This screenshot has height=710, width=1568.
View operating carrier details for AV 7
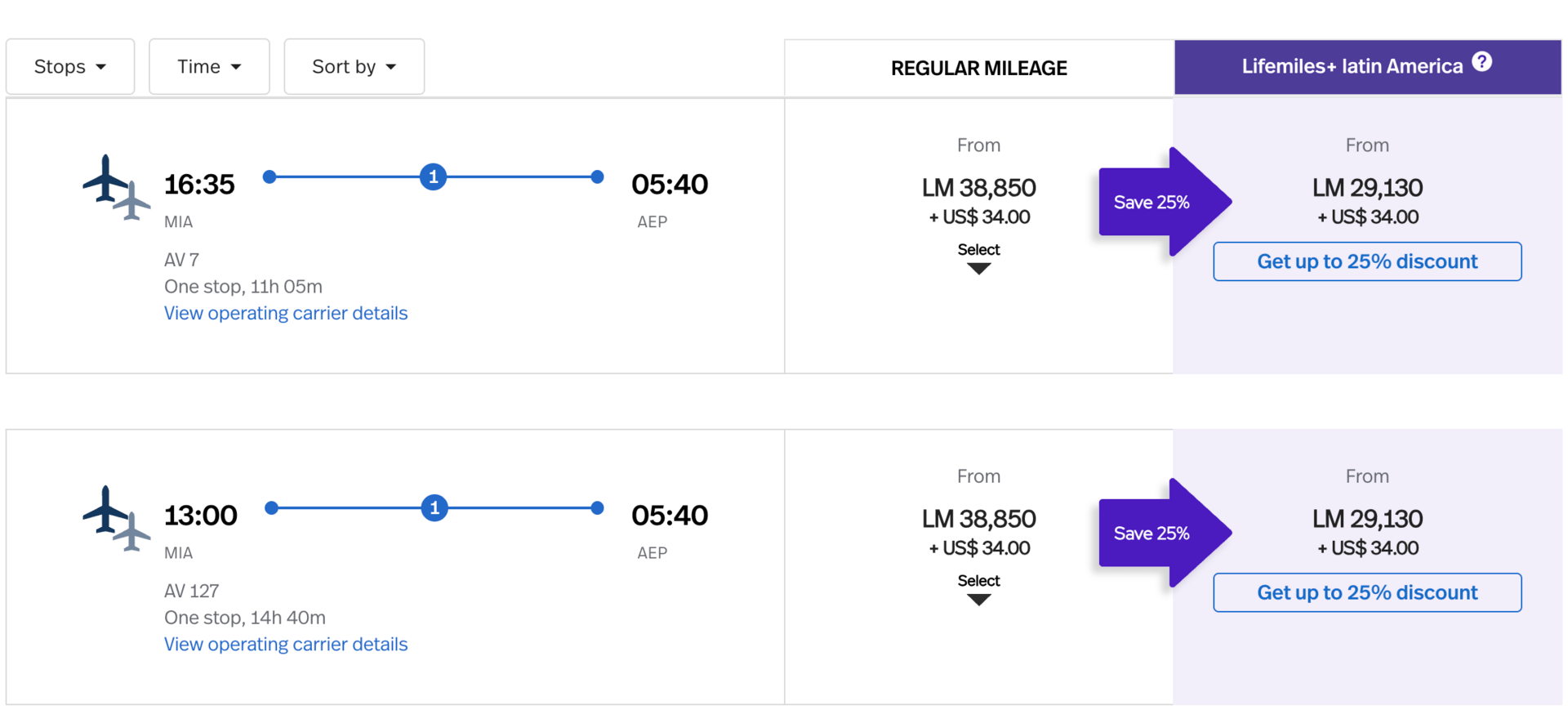click(x=286, y=314)
